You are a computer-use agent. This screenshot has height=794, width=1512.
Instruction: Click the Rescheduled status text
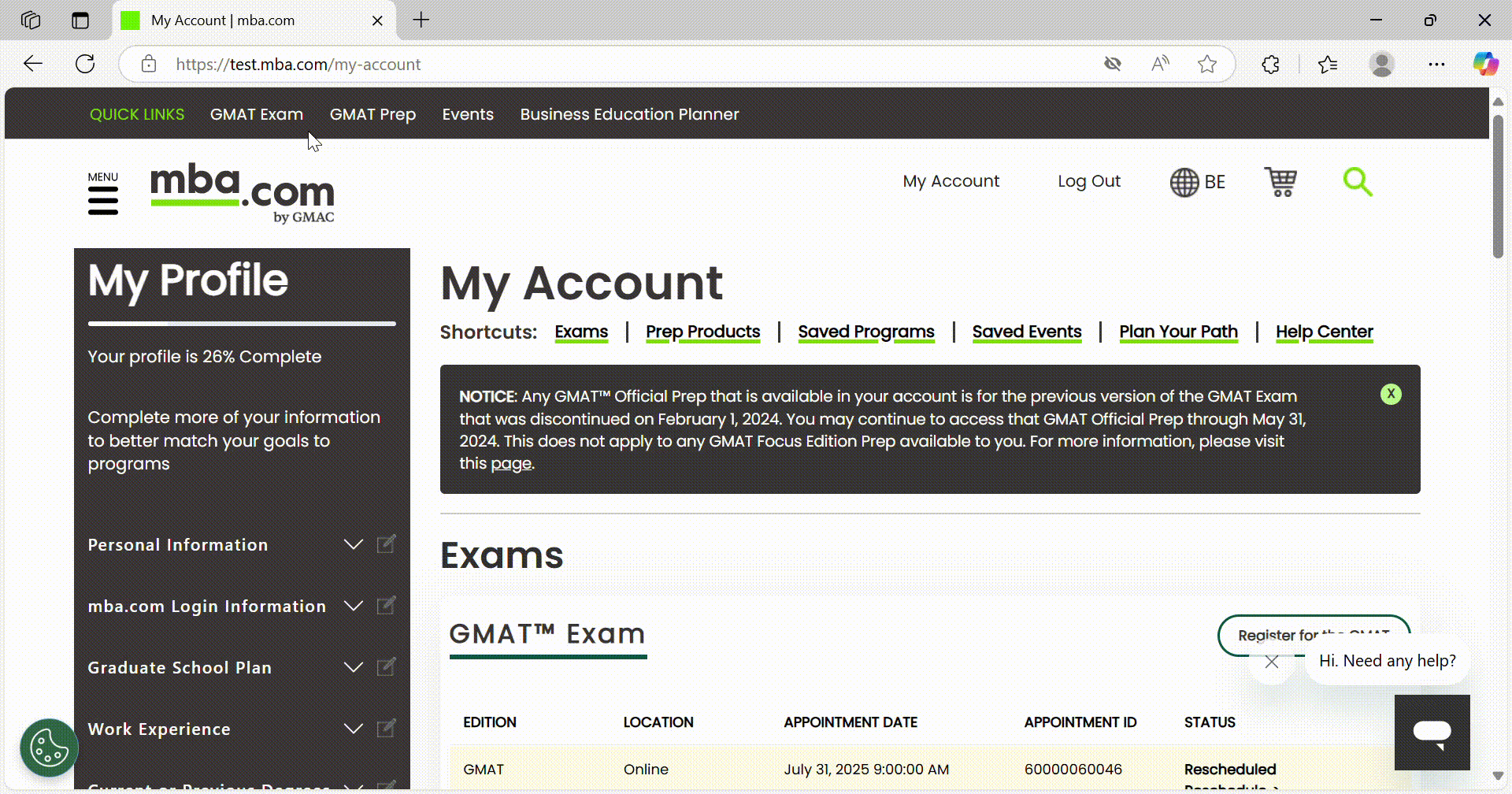[x=1230, y=770]
